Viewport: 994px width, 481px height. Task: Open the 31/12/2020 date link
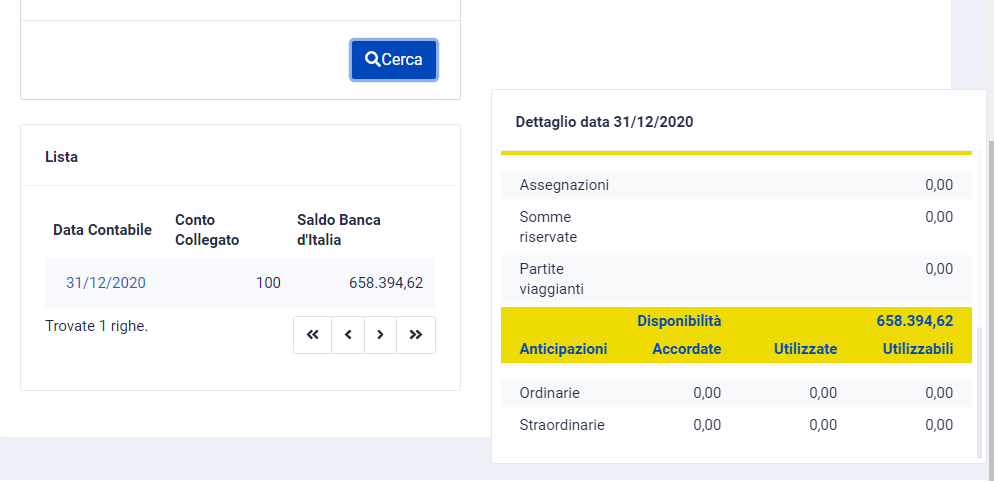coord(106,283)
